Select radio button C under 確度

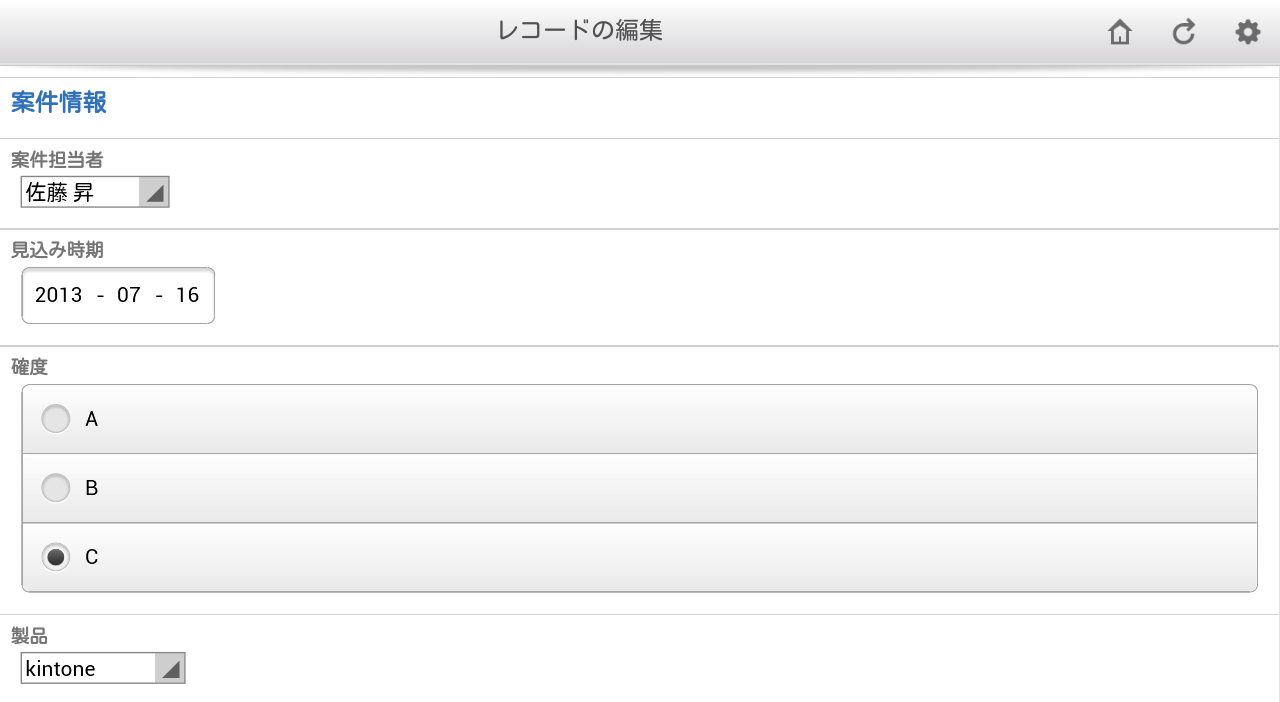coord(55,557)
